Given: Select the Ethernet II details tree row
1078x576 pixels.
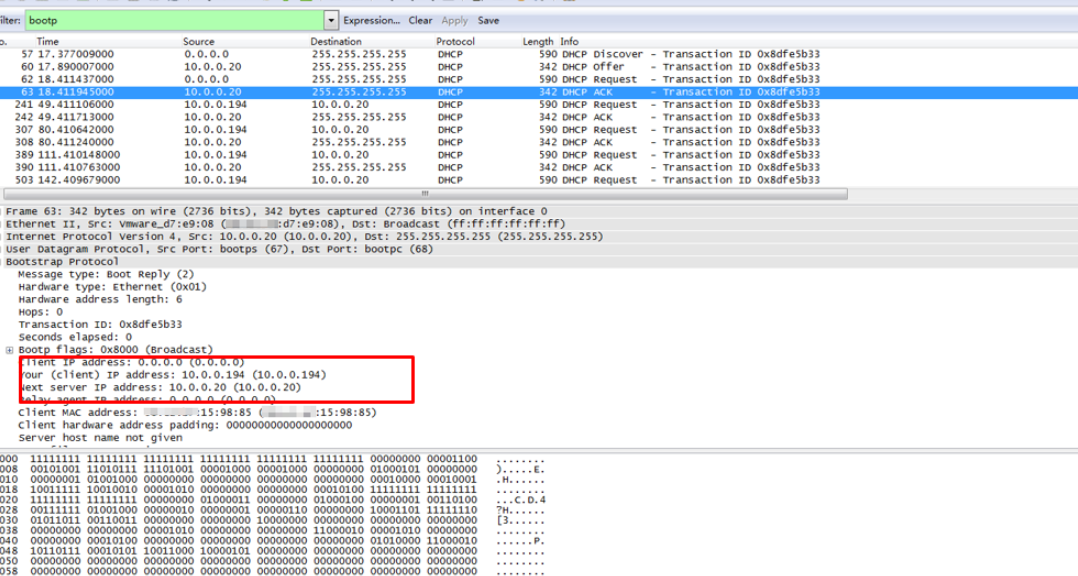Looking at the screenshot, I should [x=539, y=224].
